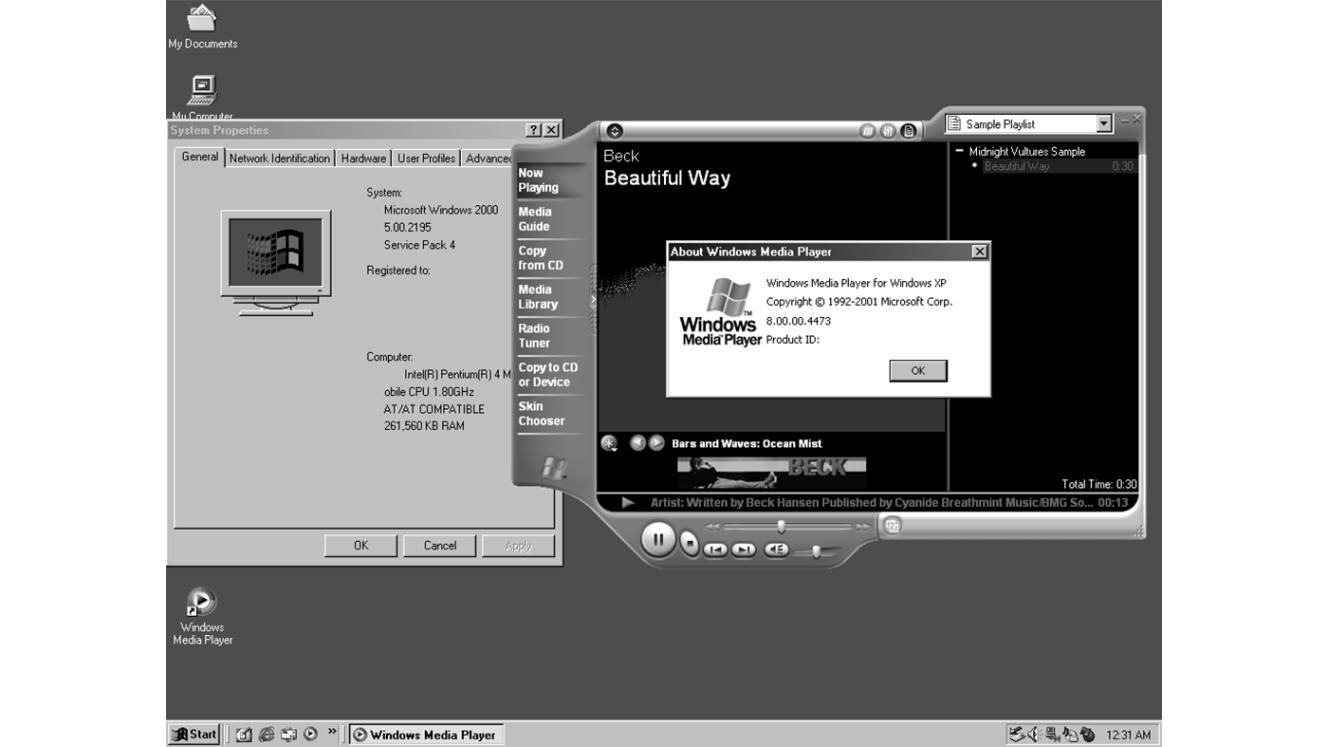The image size is (1328, 747).
Task: Launch Outlook Express from Quick Launch
Action: [x=289, y=734]
